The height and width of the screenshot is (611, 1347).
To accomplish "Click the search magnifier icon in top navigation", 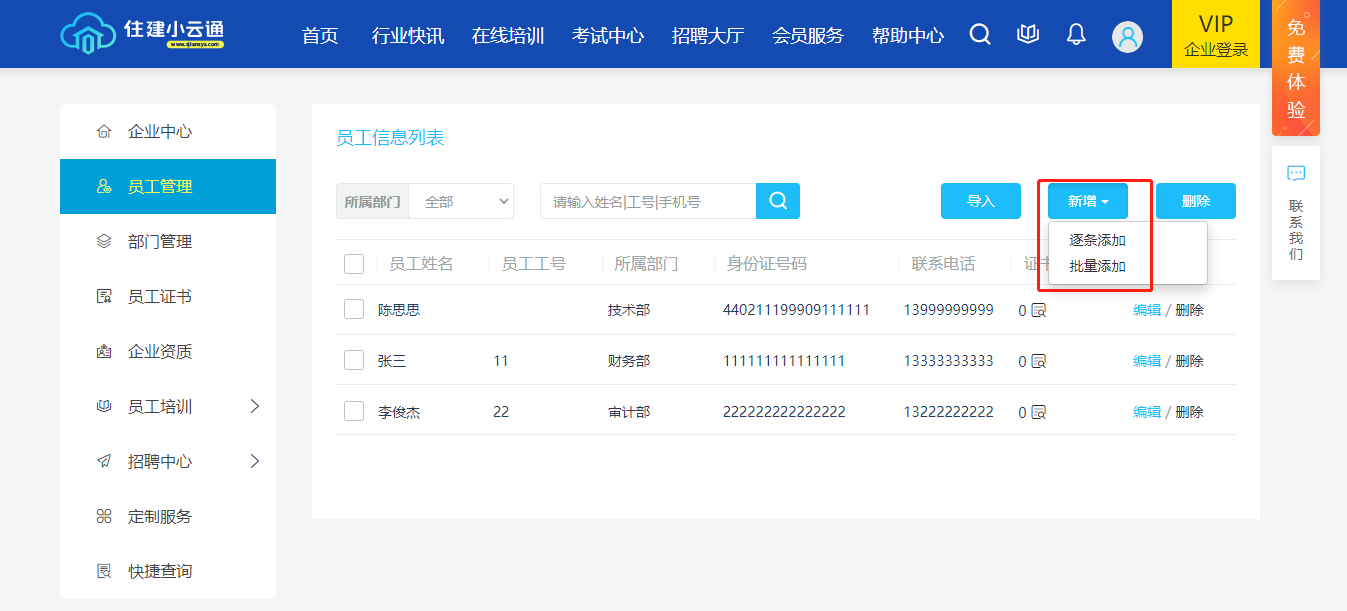I will point(980,35).
